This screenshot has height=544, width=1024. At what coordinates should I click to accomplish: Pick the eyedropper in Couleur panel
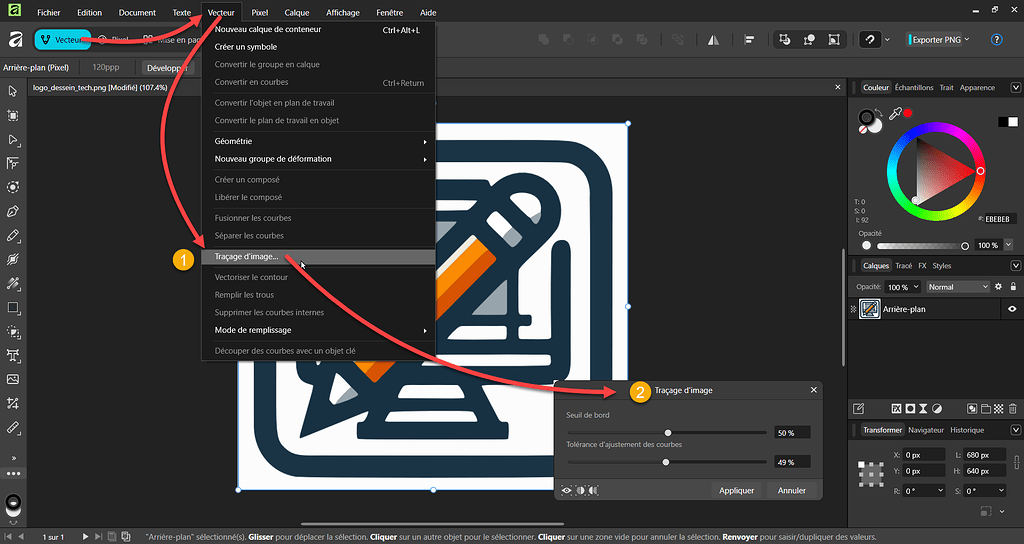[895, 115]
